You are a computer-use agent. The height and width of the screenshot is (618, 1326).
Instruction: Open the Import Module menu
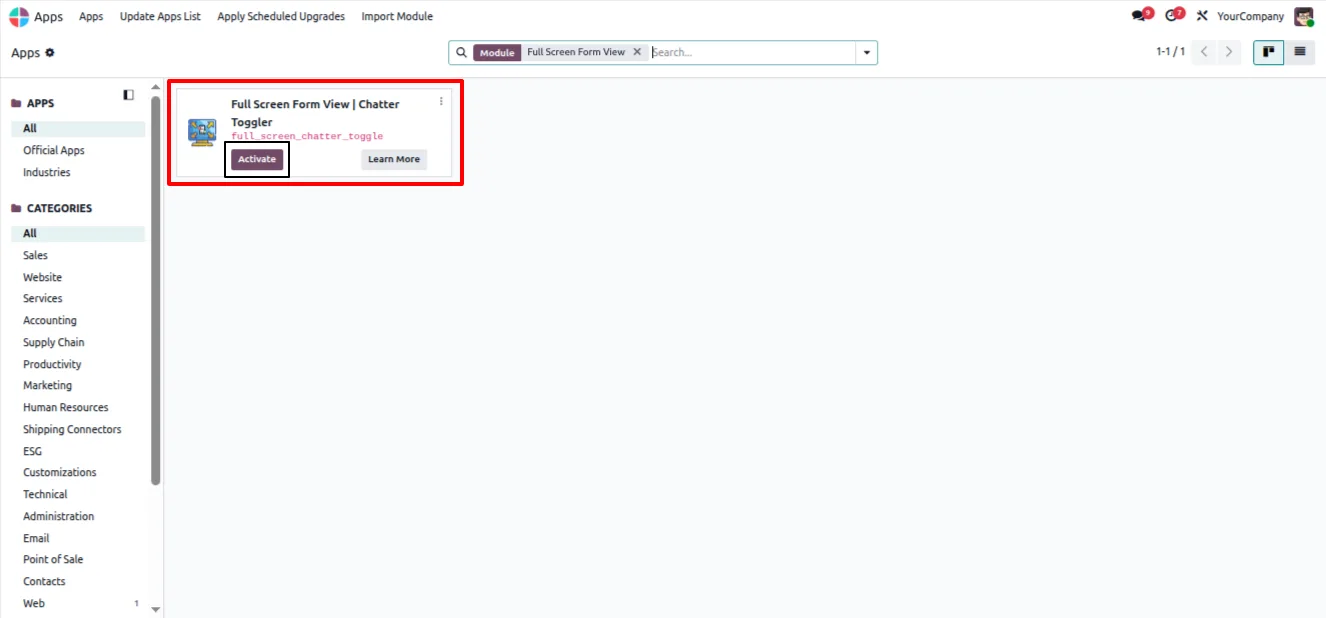397,17
